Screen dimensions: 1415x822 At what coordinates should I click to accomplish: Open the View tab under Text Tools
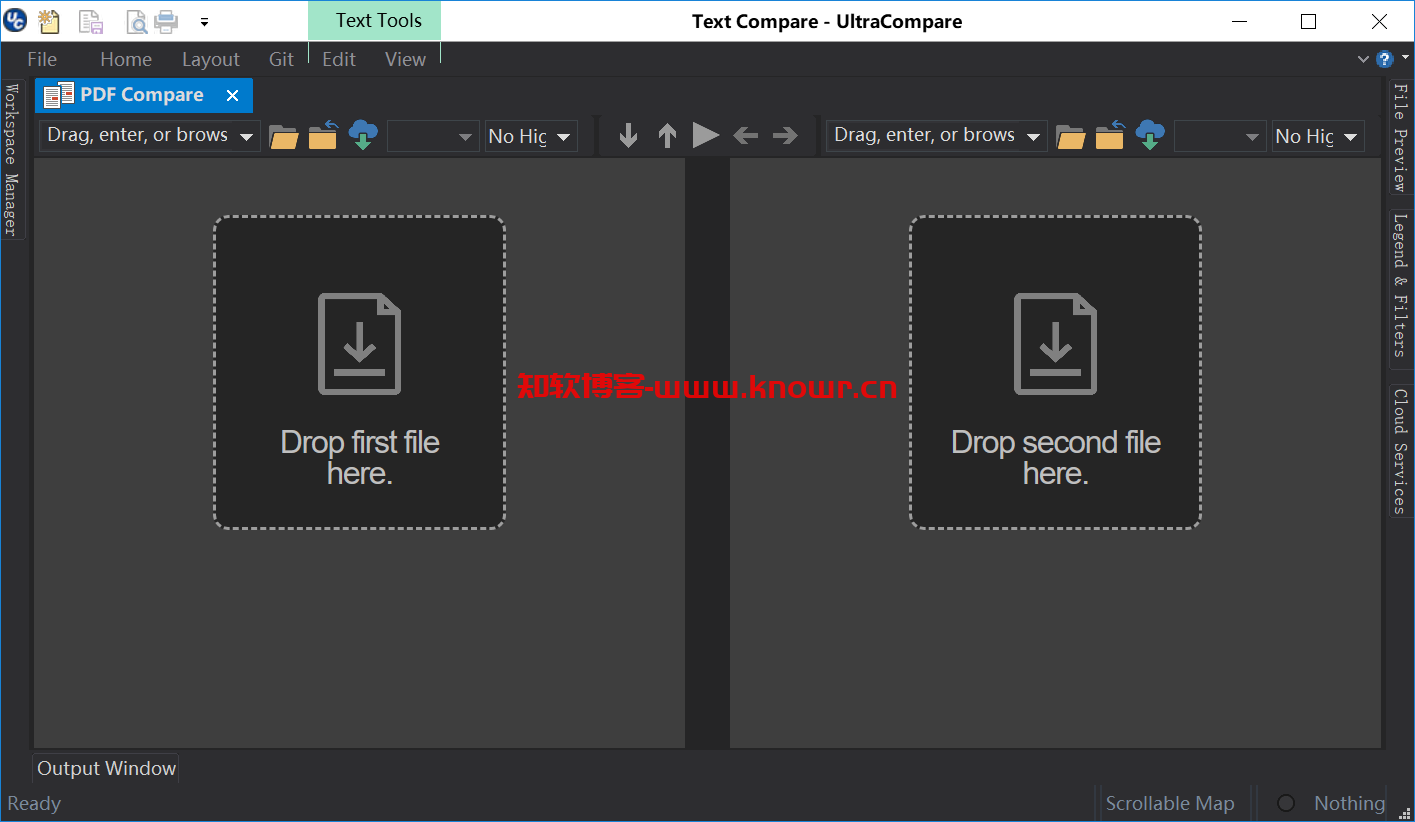(405, 59)
